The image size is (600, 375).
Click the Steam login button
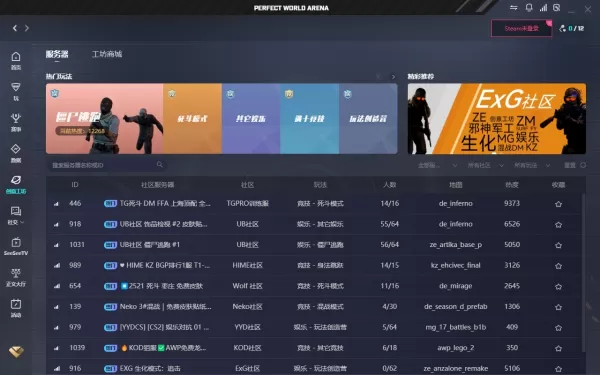click(x=522, y=28)
